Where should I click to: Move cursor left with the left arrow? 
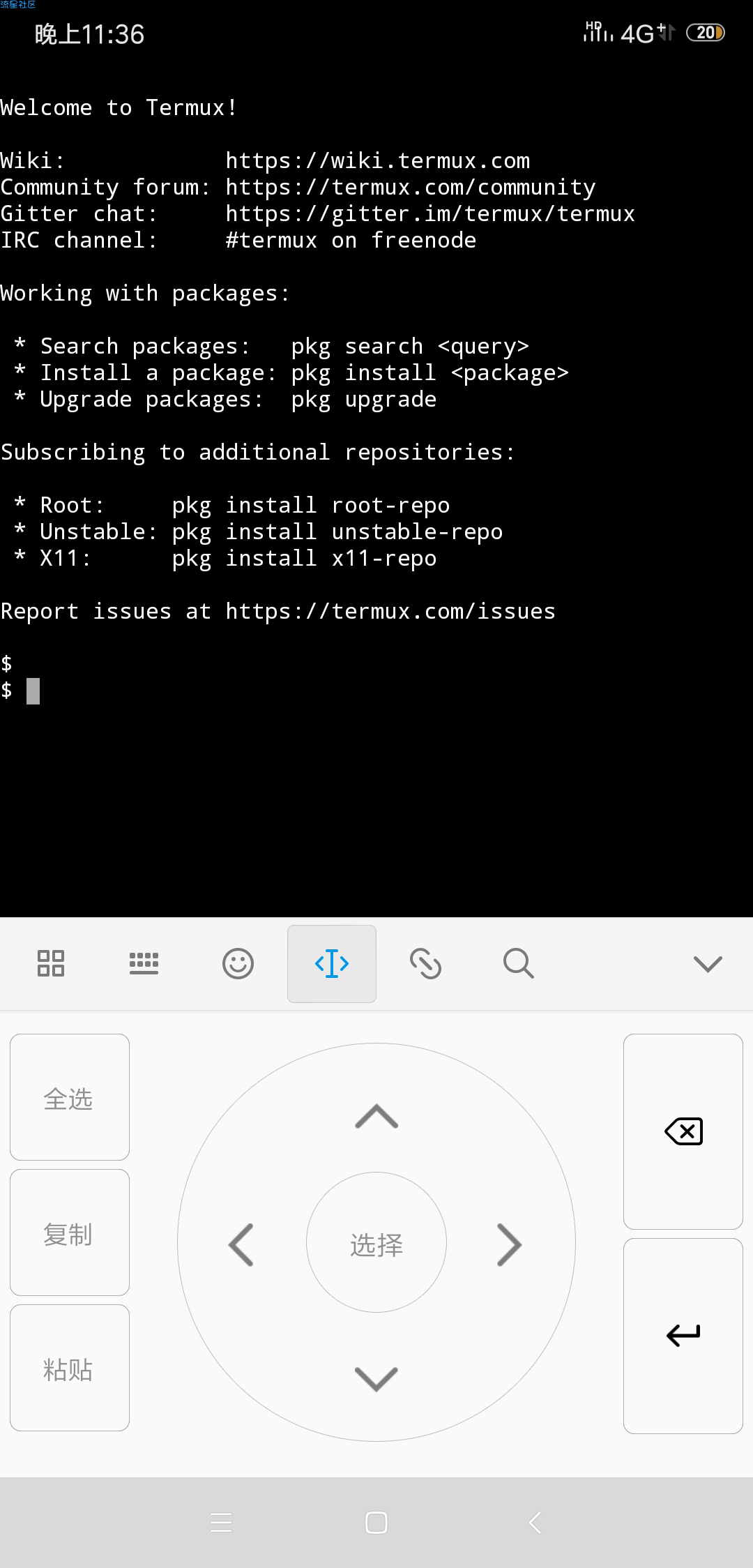pyautogui.click(x=241, y=1244)
